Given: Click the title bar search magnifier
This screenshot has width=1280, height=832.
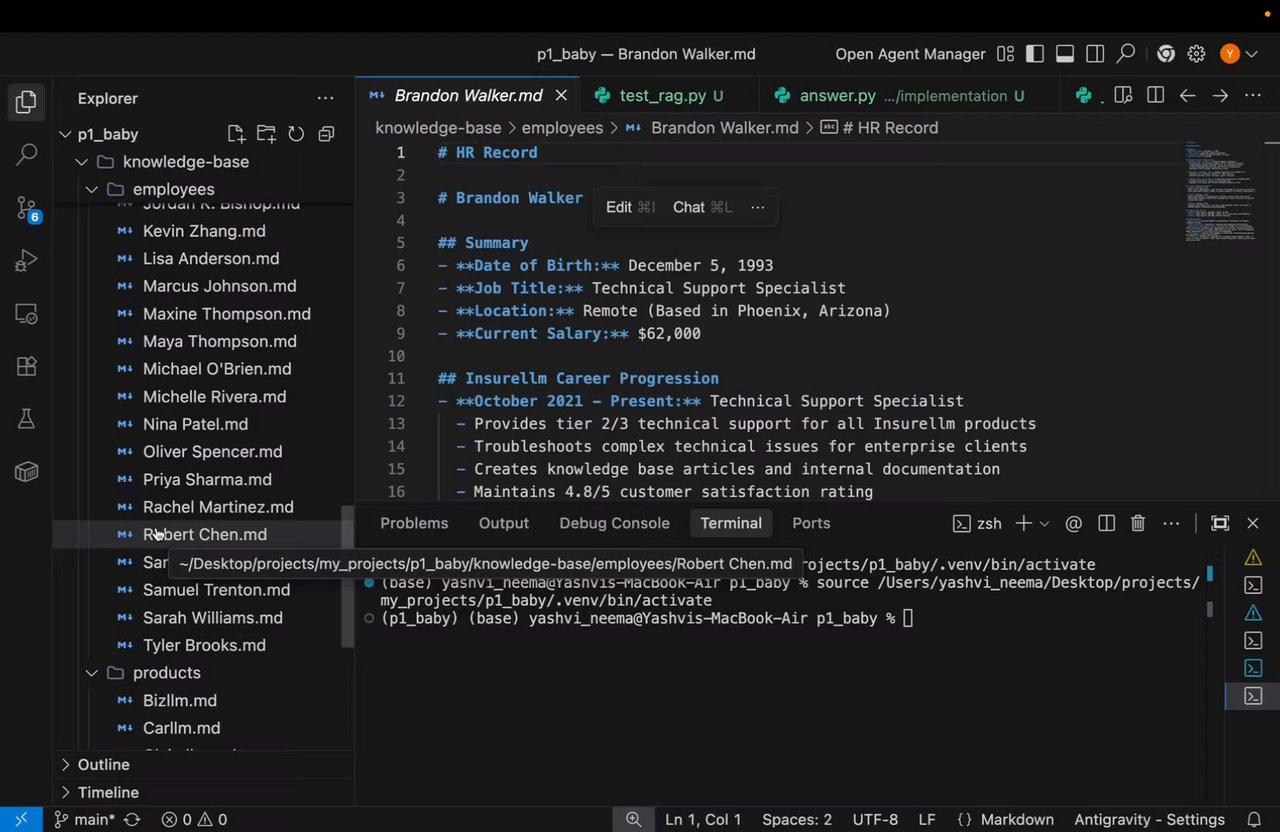Looking at the screenshot, I should point(1126,54).
